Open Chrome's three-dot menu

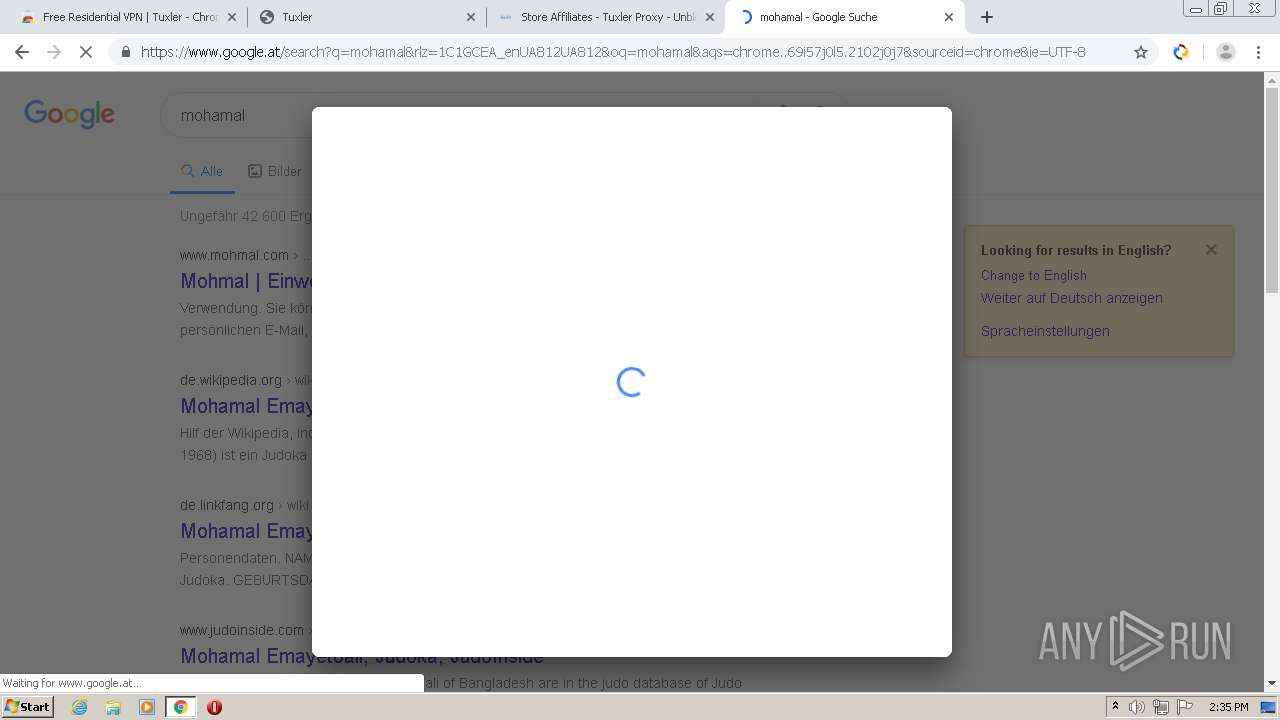pos(1258,52)
